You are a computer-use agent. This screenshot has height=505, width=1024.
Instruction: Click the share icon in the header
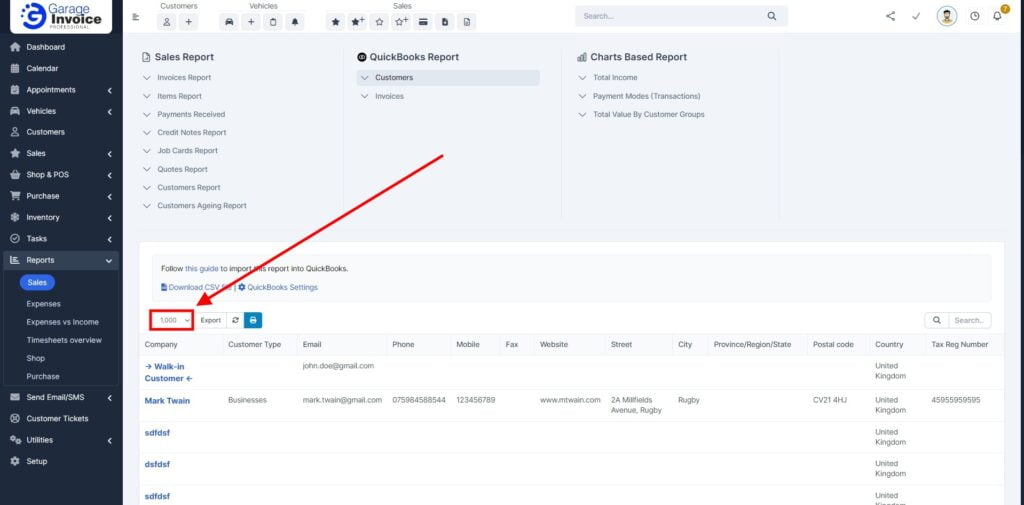(x=890, y=16)
